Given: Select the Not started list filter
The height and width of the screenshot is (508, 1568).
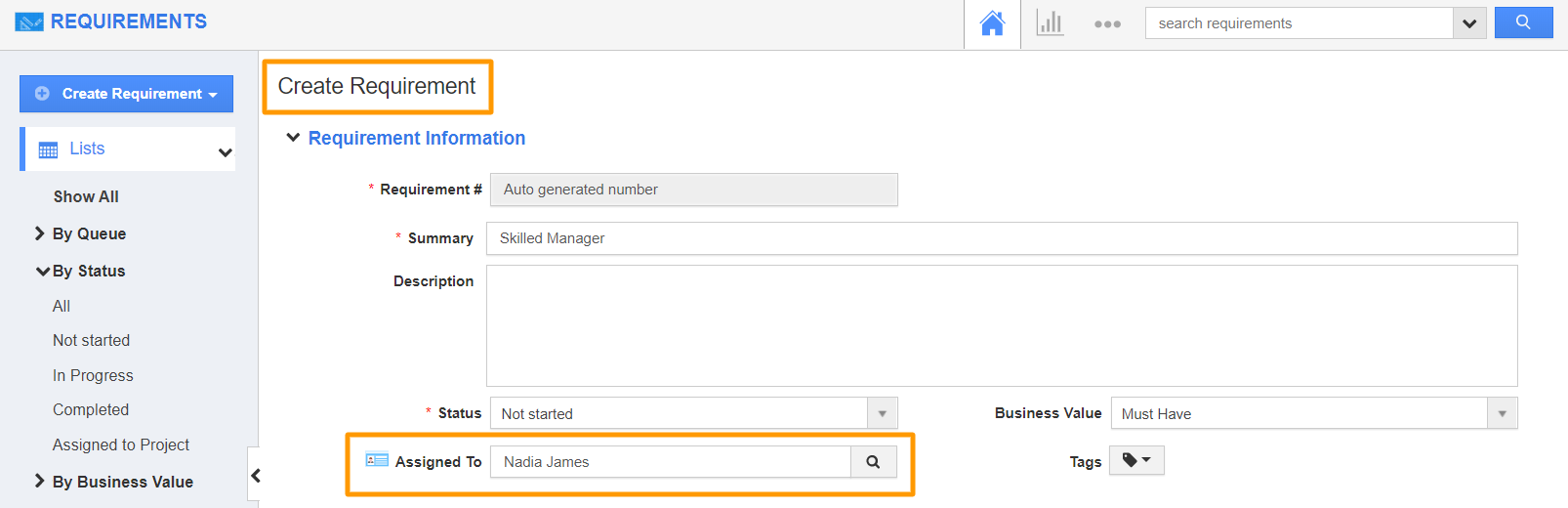Looking at the screenshot, I should [x=91, y=340].
